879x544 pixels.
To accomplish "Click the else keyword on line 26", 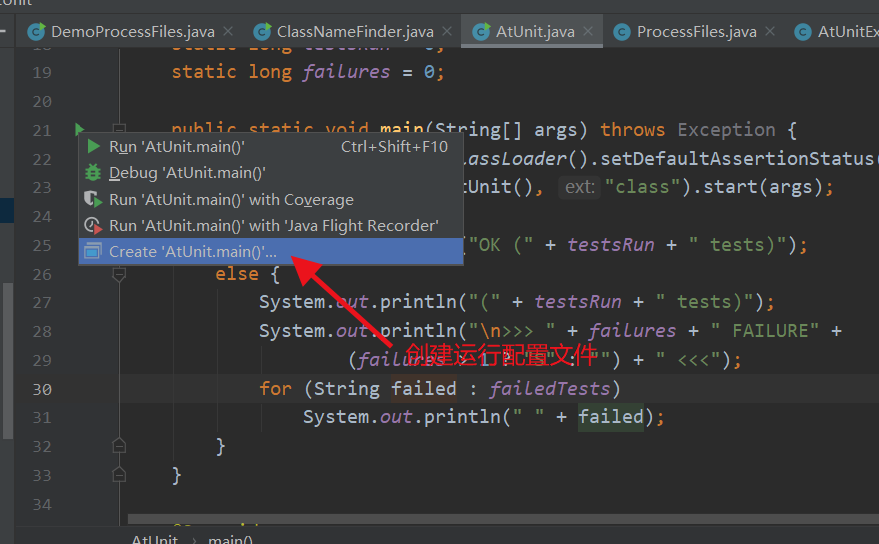I will coord(237,274).
